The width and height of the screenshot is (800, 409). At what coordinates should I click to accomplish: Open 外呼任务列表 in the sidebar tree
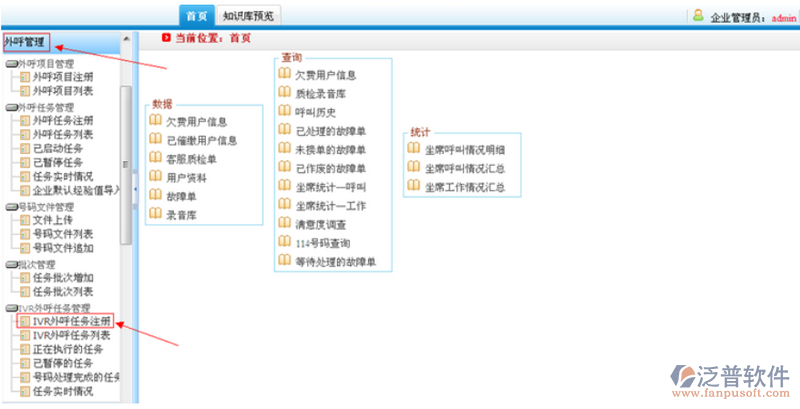(x=63, y=134)
